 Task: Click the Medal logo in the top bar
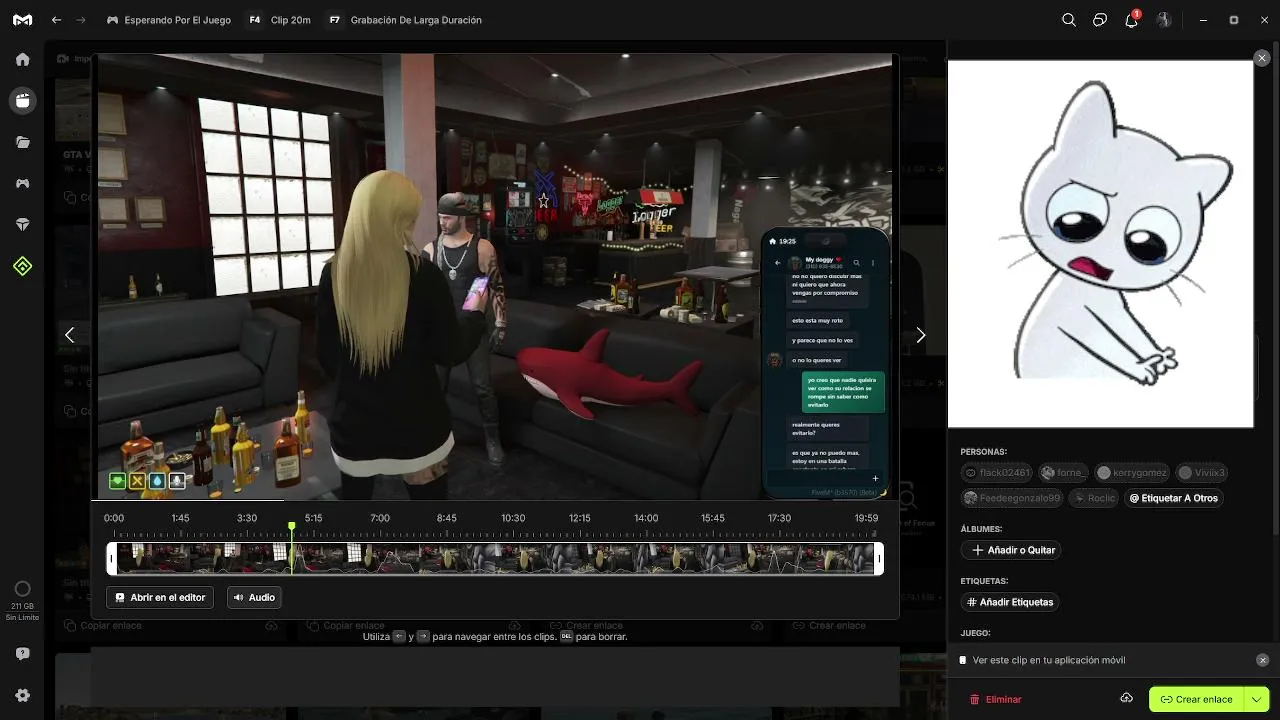[22, 20]
